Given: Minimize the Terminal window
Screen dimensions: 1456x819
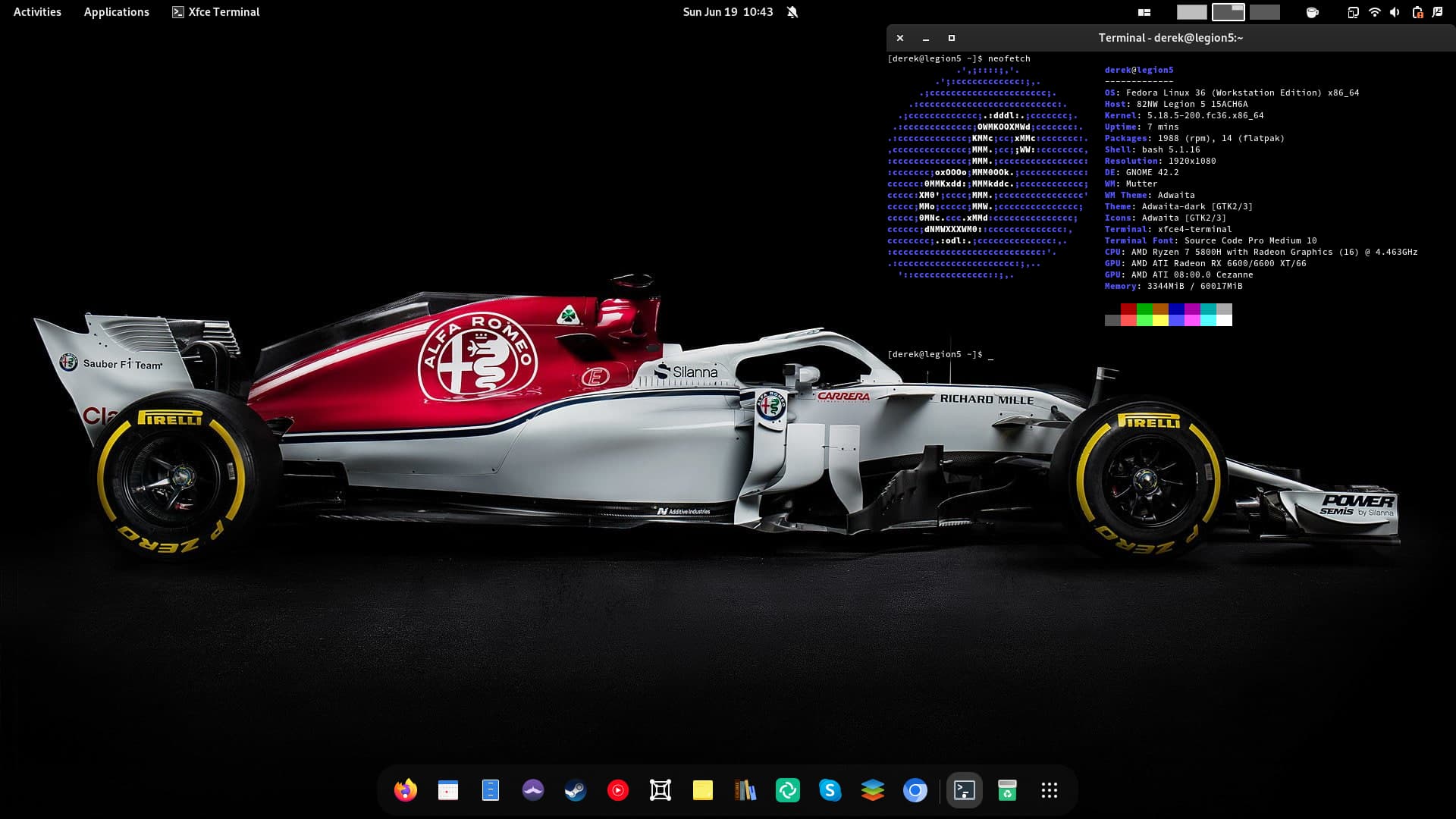Looking at the screenshot, I should tap(926, 38).
